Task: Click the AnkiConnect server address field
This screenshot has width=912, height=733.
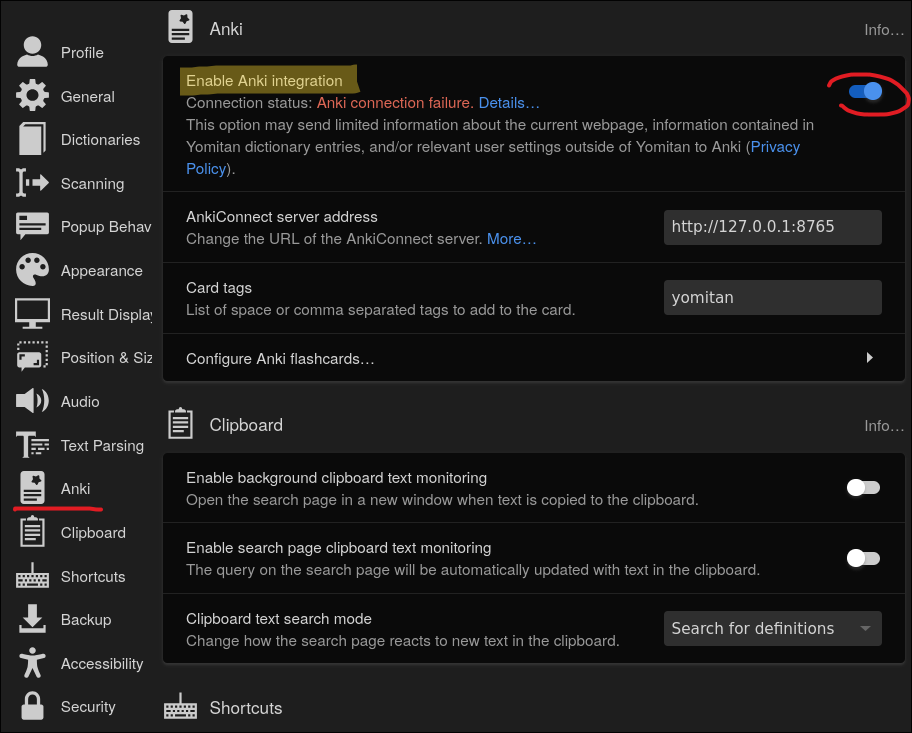Action: click(772, 227)
